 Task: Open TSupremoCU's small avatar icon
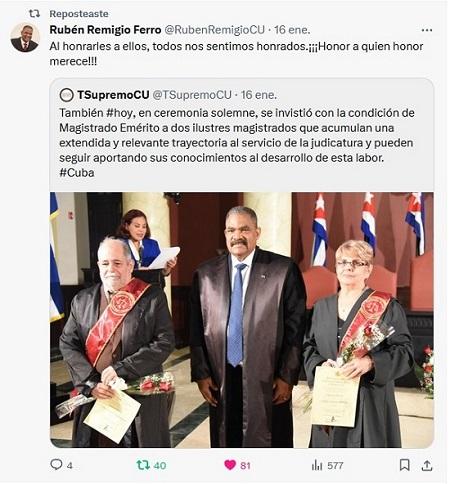tap(66, 95)
